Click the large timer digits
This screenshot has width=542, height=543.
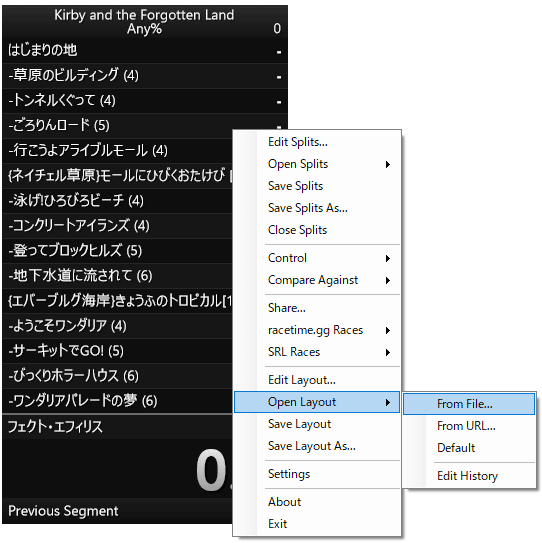click(214, 470)
